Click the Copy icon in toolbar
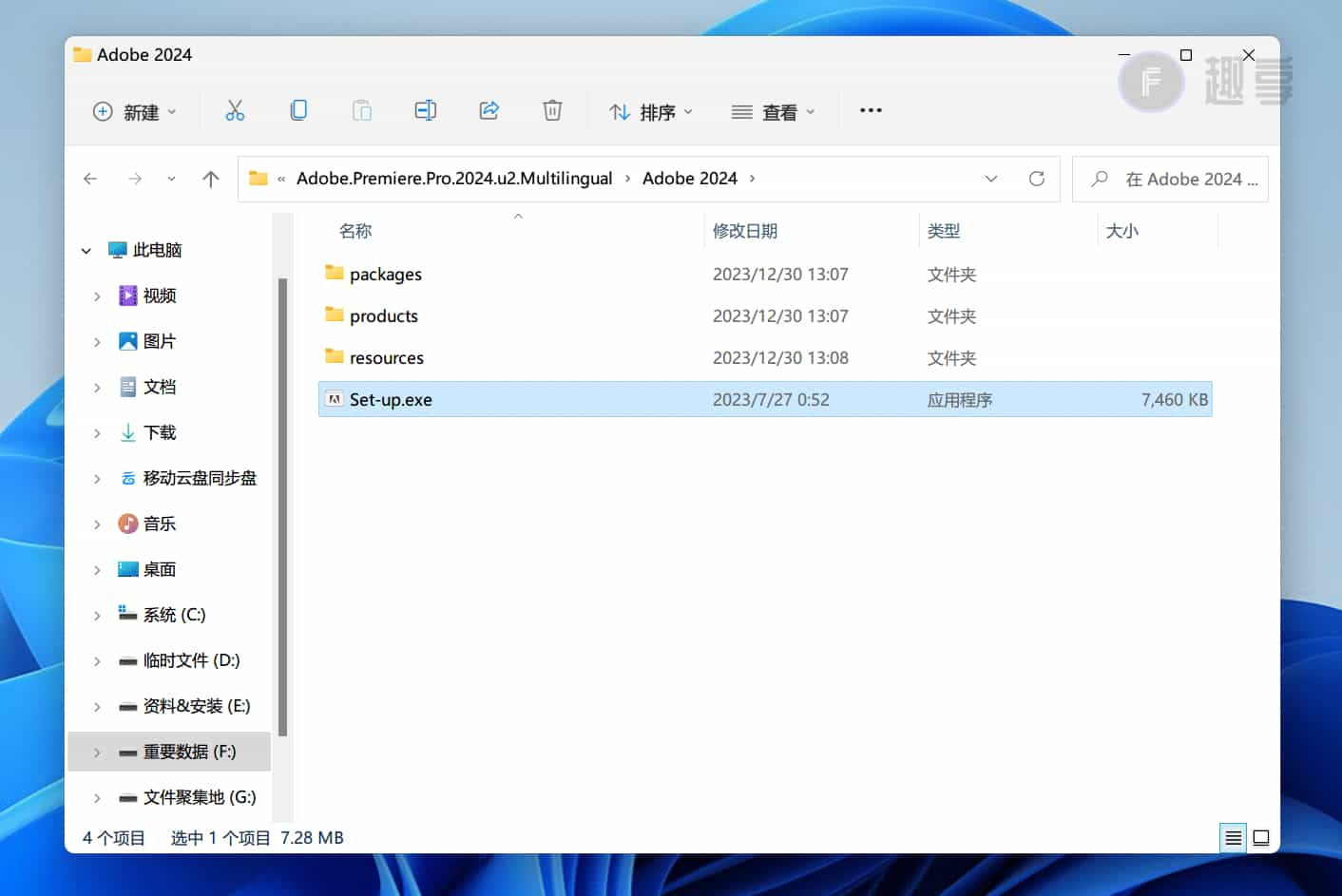Image resolution: width=1342 pixels, height=896 pixels. coord(298,110)
